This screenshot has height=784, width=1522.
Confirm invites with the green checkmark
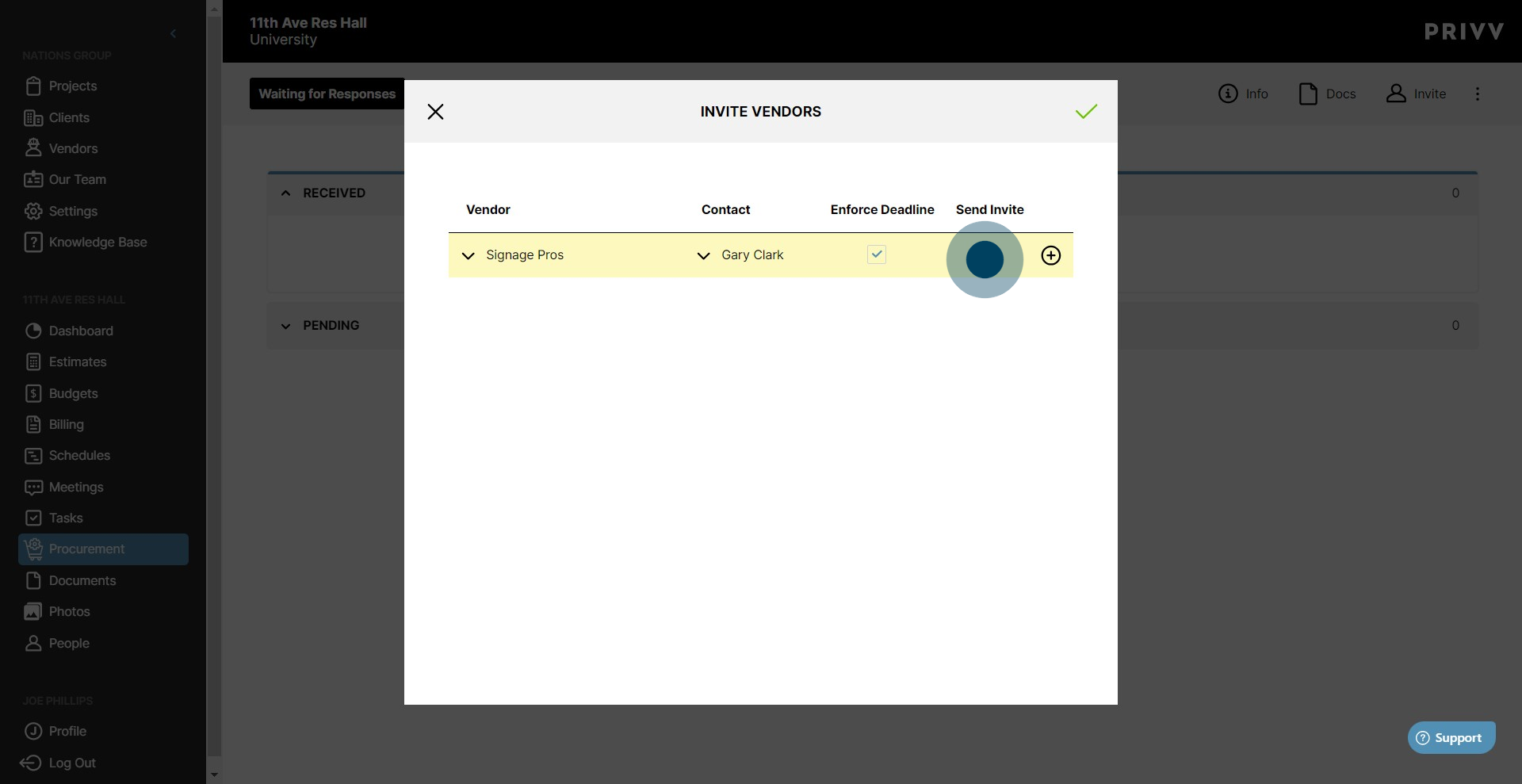point(1086,112)
